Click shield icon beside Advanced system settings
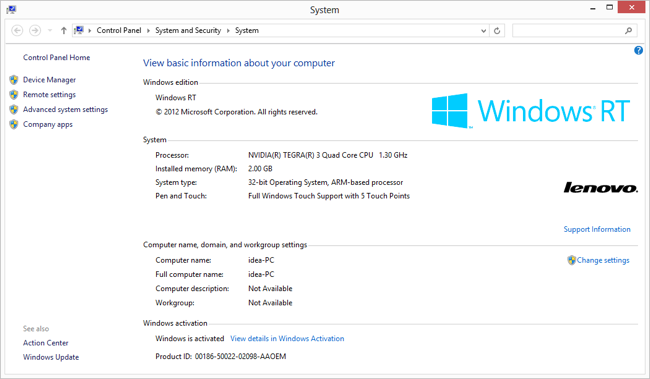 [x=14, y=109]
